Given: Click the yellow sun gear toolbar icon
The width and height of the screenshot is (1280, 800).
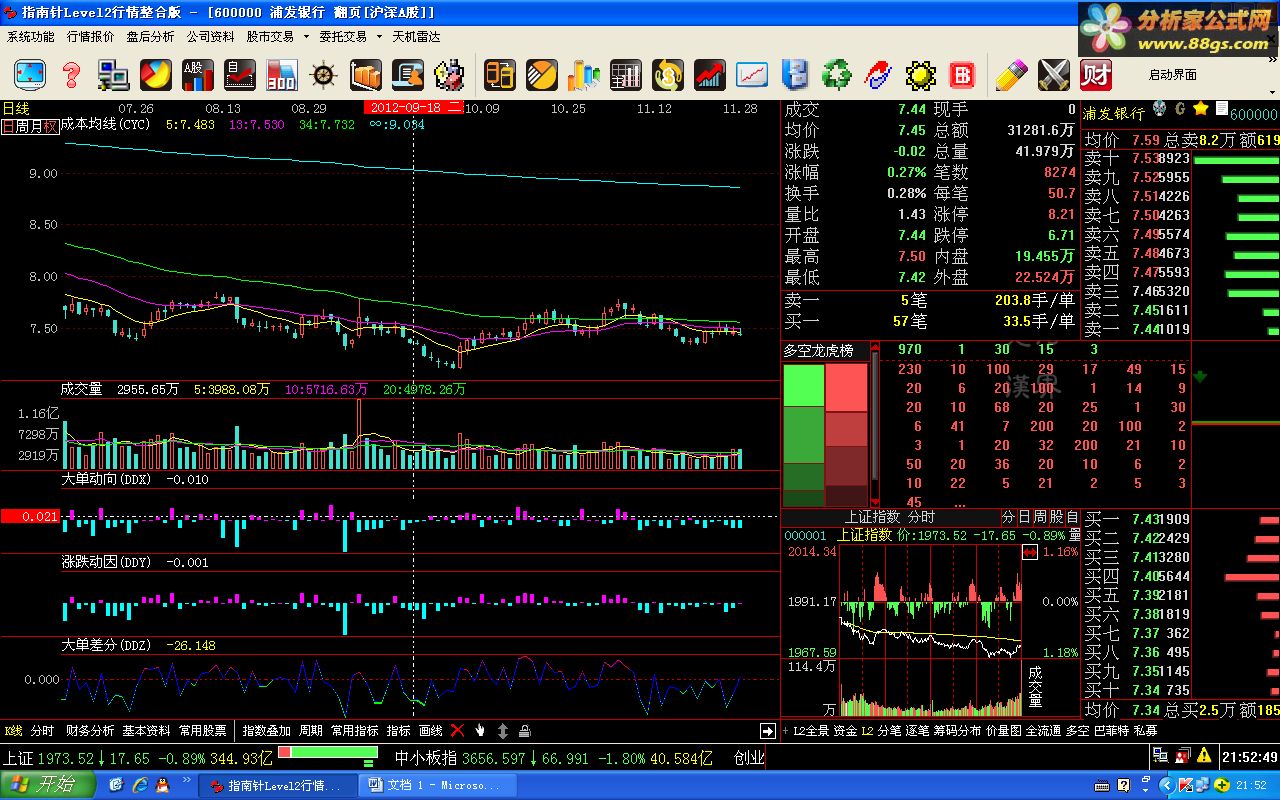Looking at the screenshot, I should 920,74.
